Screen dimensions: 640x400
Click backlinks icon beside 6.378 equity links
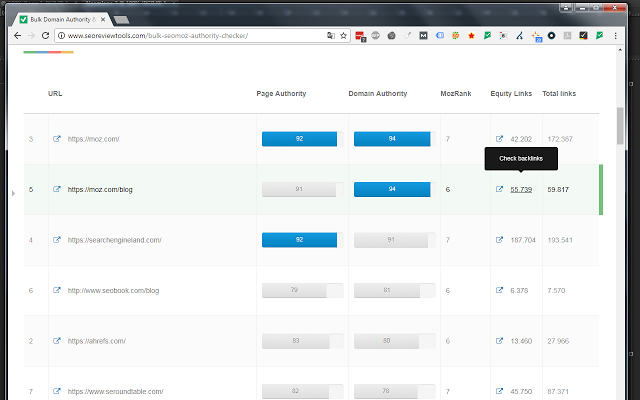[499, 290]
